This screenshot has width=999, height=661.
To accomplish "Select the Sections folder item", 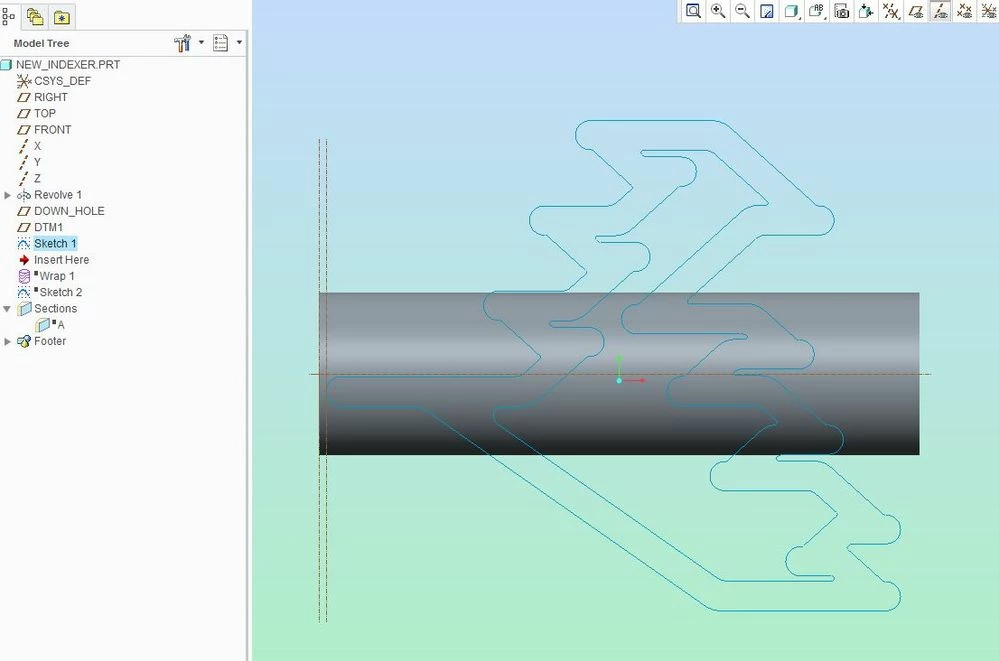I will 55,309.
